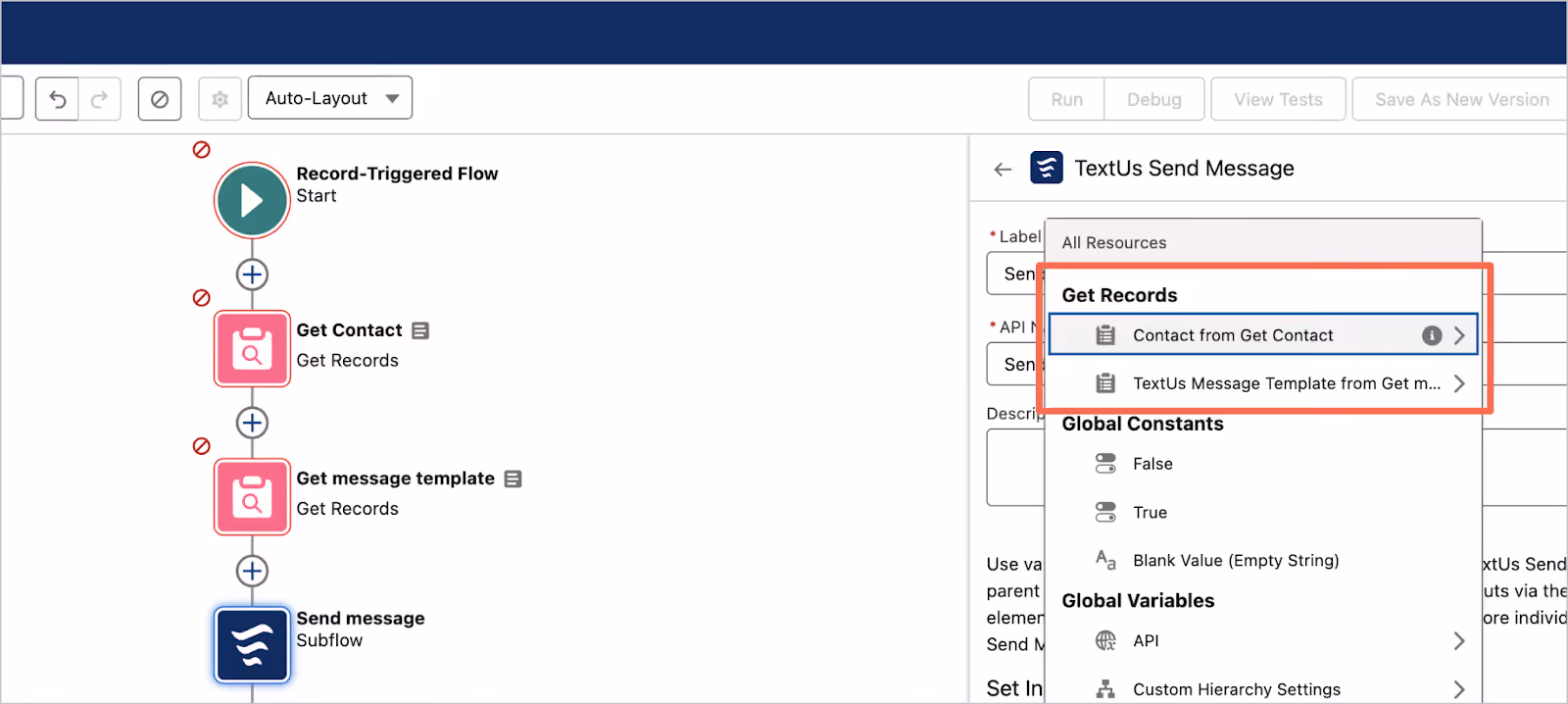The width and height of the screenshot is (1568, 704).
Task: Click the Get Contact label text
Action: [349, 330]
